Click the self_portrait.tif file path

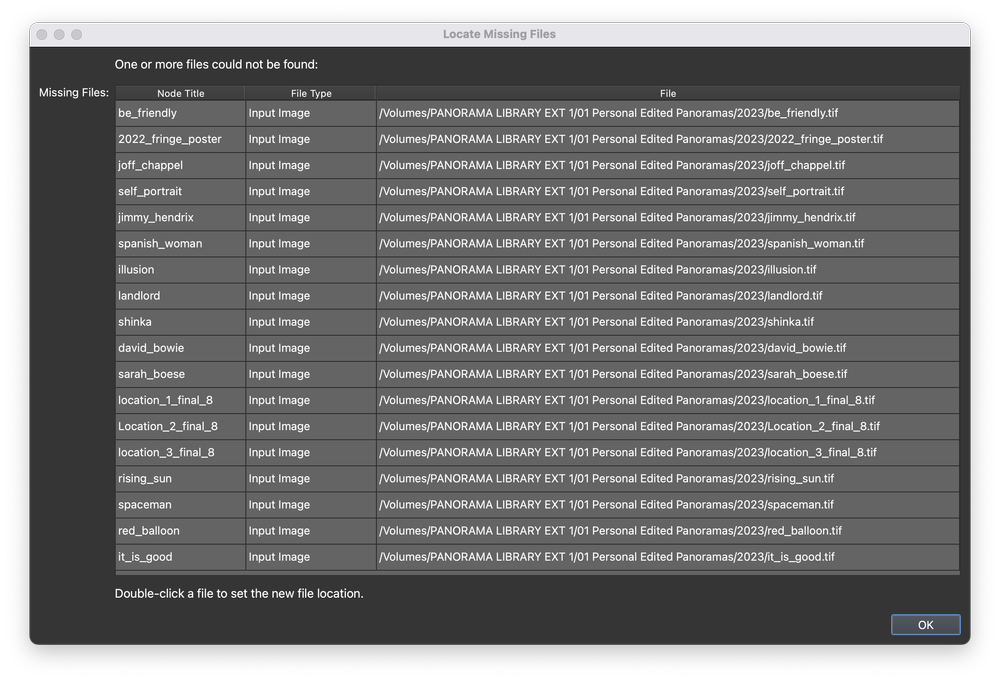(668, 191)
